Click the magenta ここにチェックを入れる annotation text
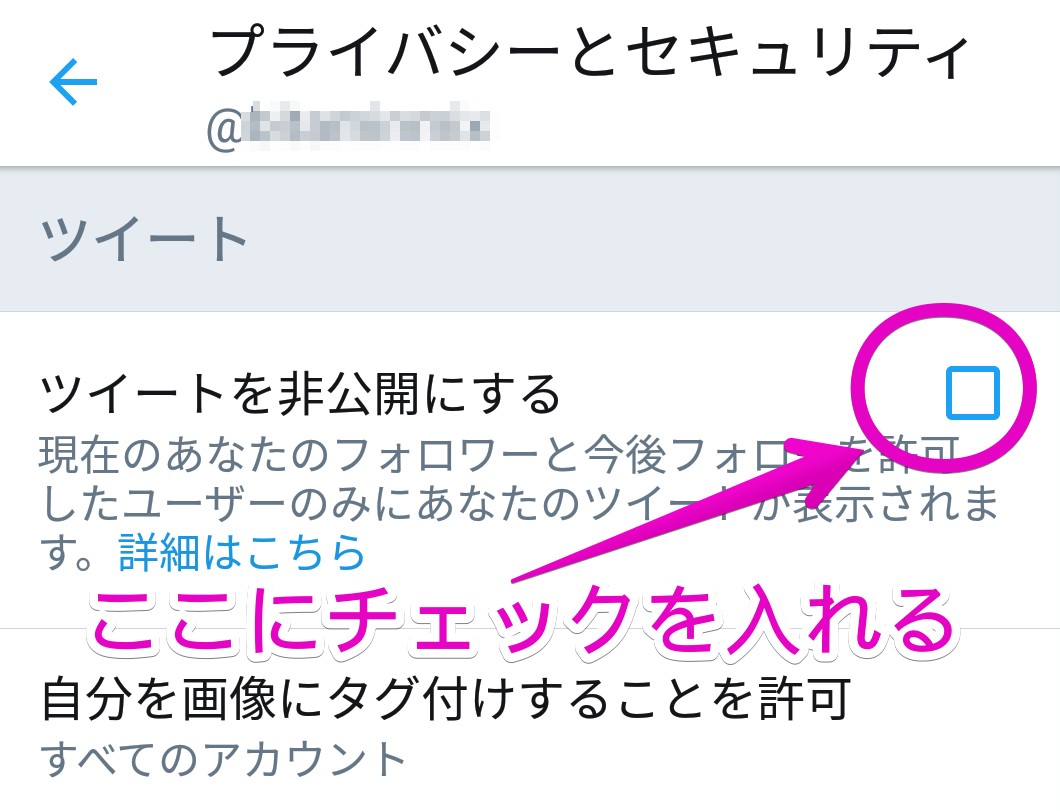This screenshot has width=1060, height=811. [x=524, y=620]
